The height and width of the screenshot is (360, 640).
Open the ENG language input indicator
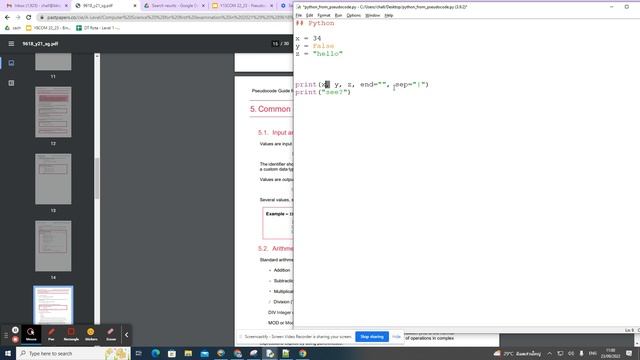coord(593,353)
